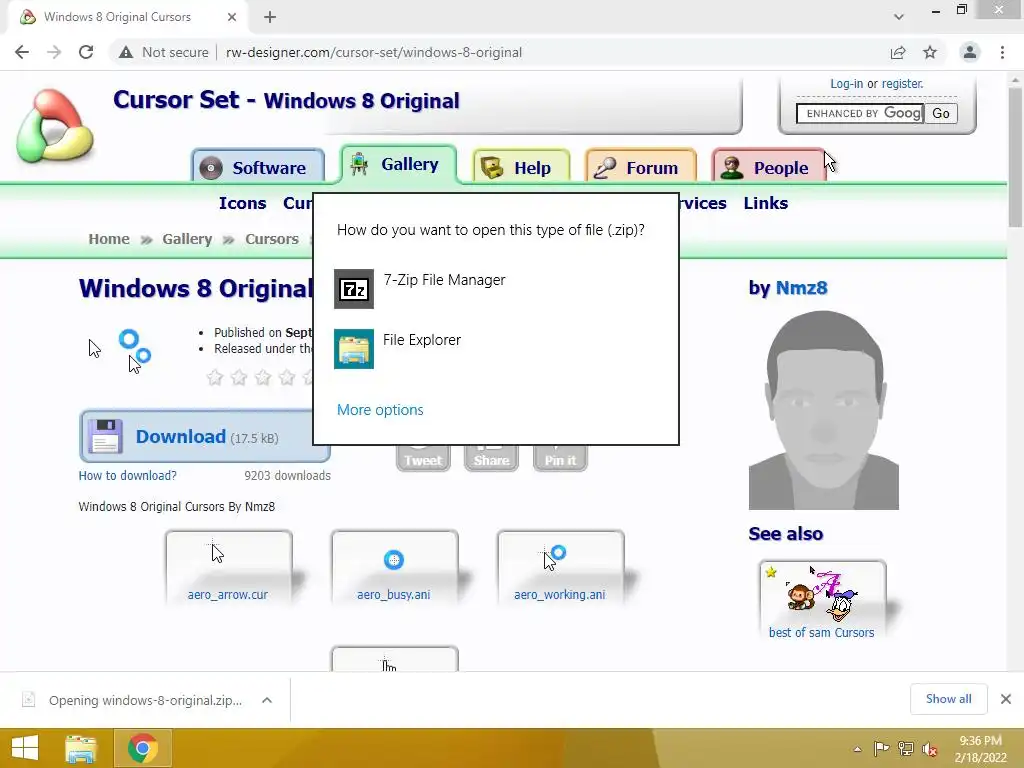Screen dimensions: 1024x768
Task: Click the Nmz8 author portrait image
Action: (x=824, y=409)
